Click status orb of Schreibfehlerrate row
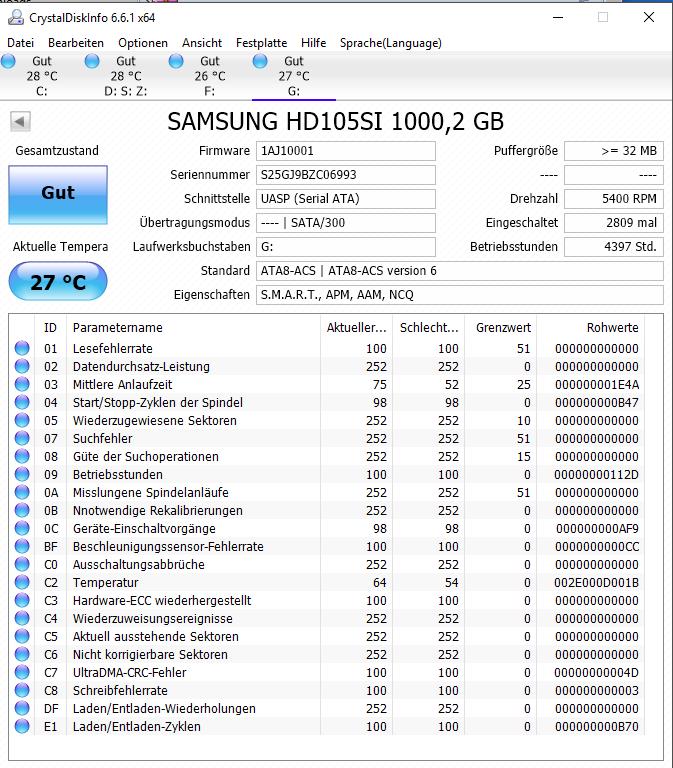This screenshot has width=673, height=768. (22, 690)
